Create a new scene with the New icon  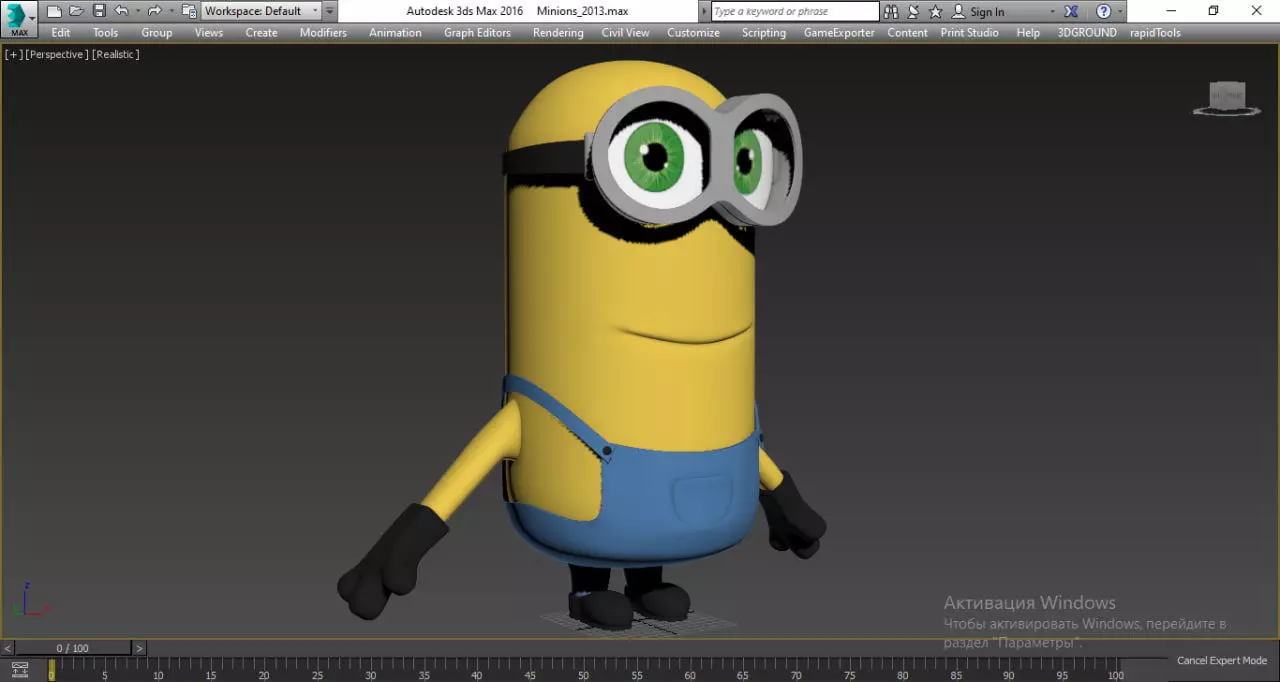54,11
